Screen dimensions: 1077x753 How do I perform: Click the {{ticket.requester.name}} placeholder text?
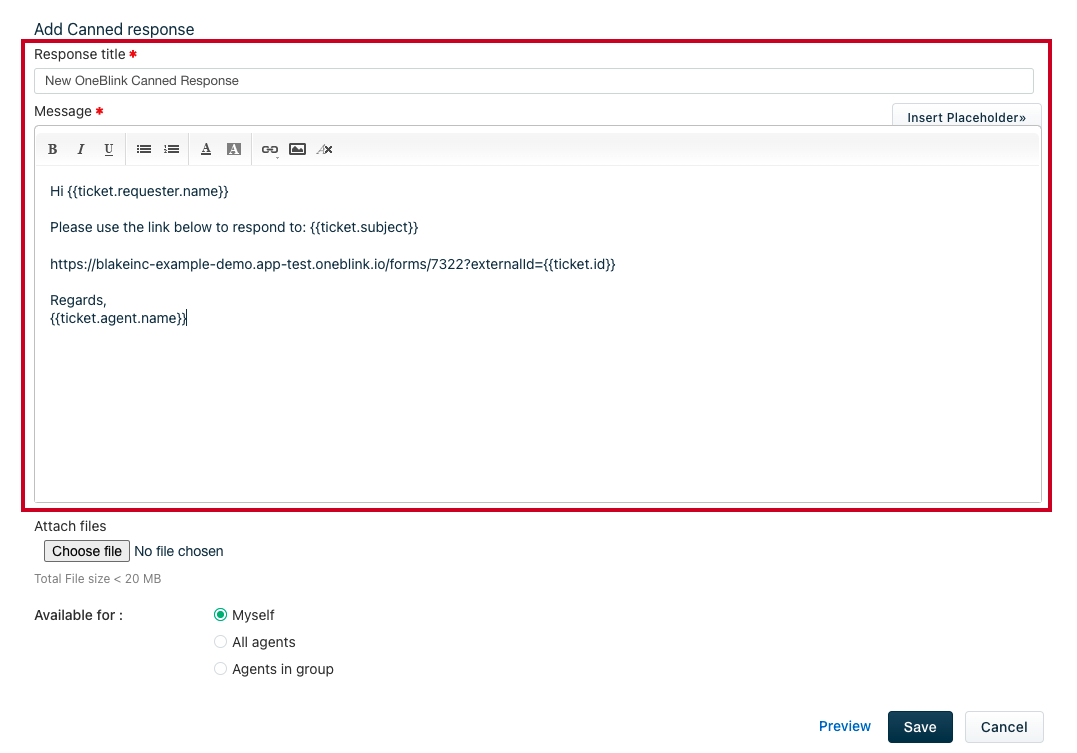tap(148, 191)
